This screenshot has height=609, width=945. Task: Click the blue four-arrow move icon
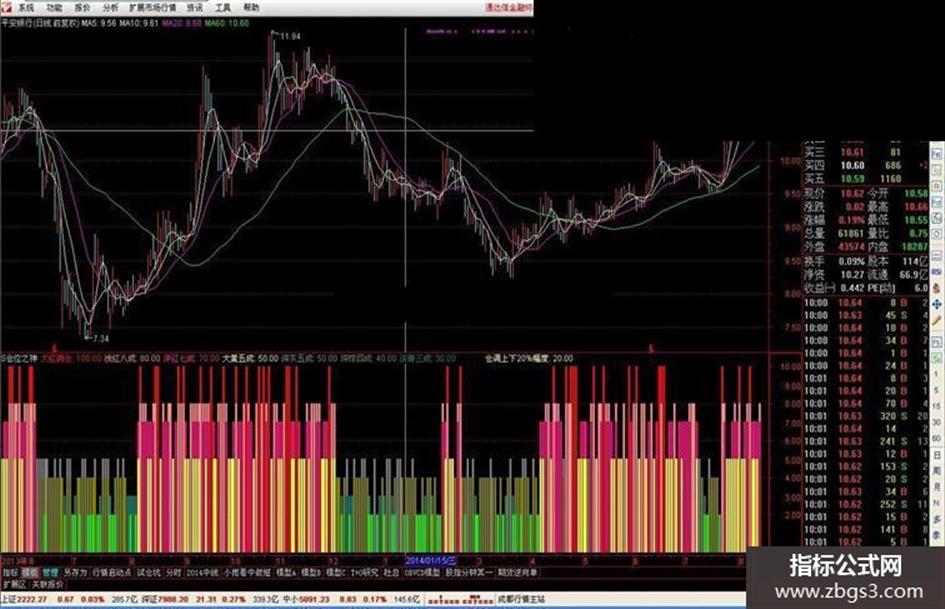[x=937, y=304]
